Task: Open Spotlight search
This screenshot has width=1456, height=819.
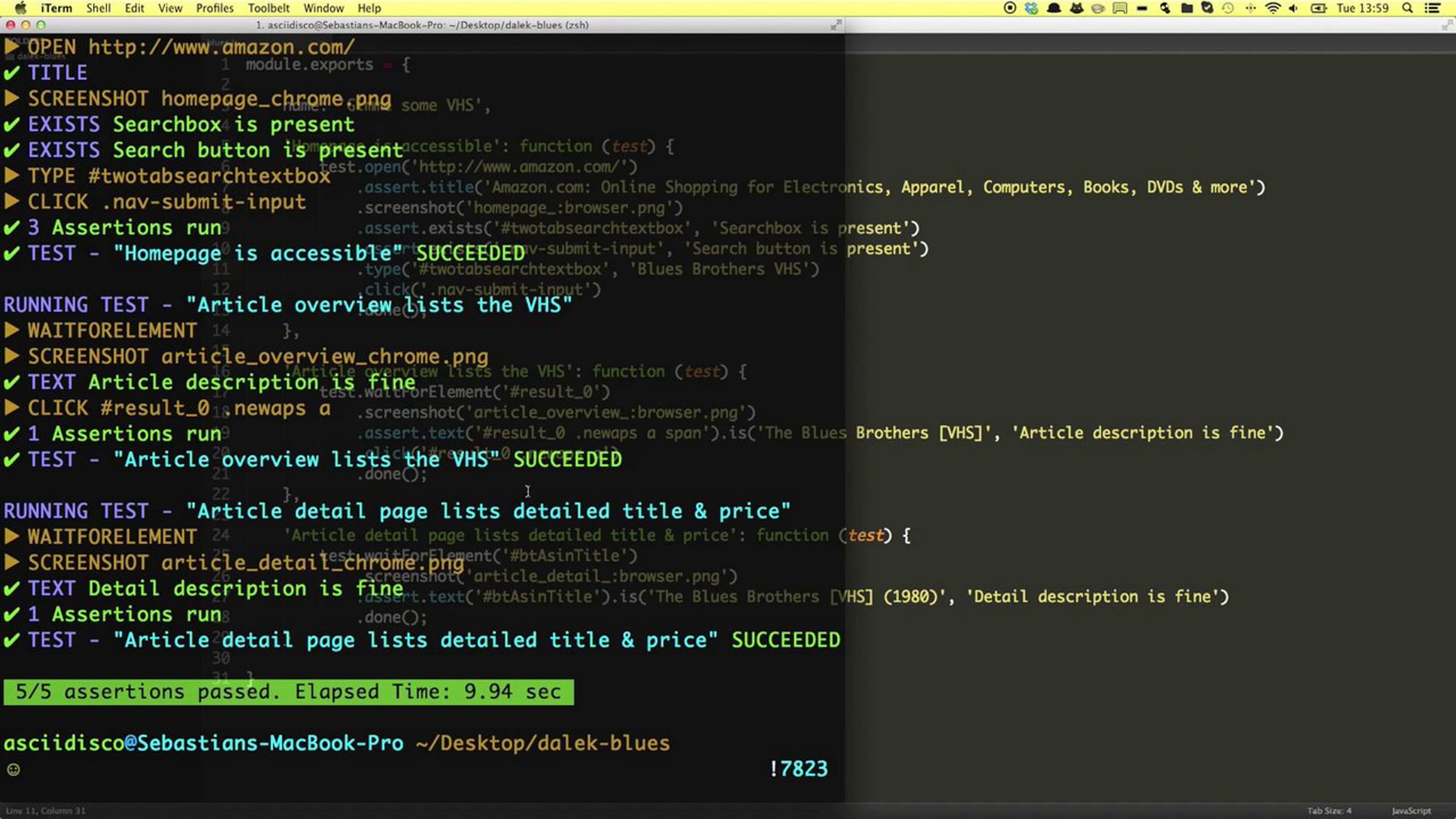Action: pos(1407,8)
